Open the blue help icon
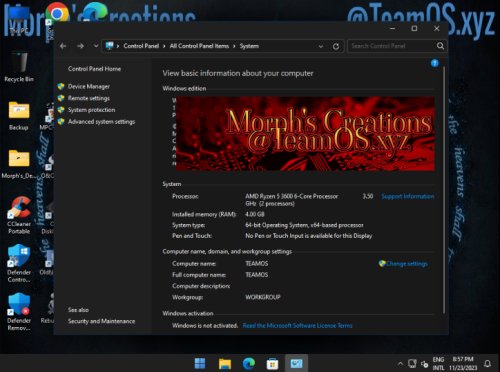 pyautogui.click(x=435, y=63)
